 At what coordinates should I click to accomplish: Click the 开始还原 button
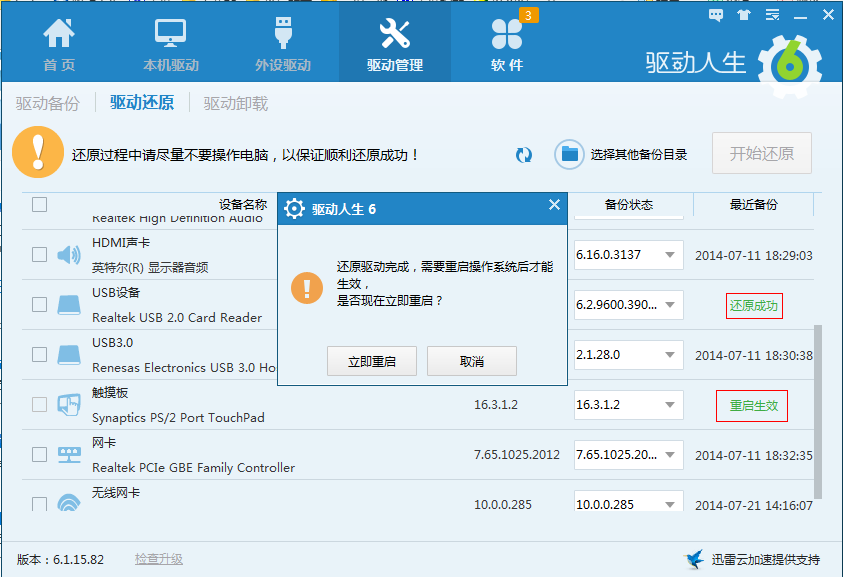pyautogui.click(x=762, y=153)
